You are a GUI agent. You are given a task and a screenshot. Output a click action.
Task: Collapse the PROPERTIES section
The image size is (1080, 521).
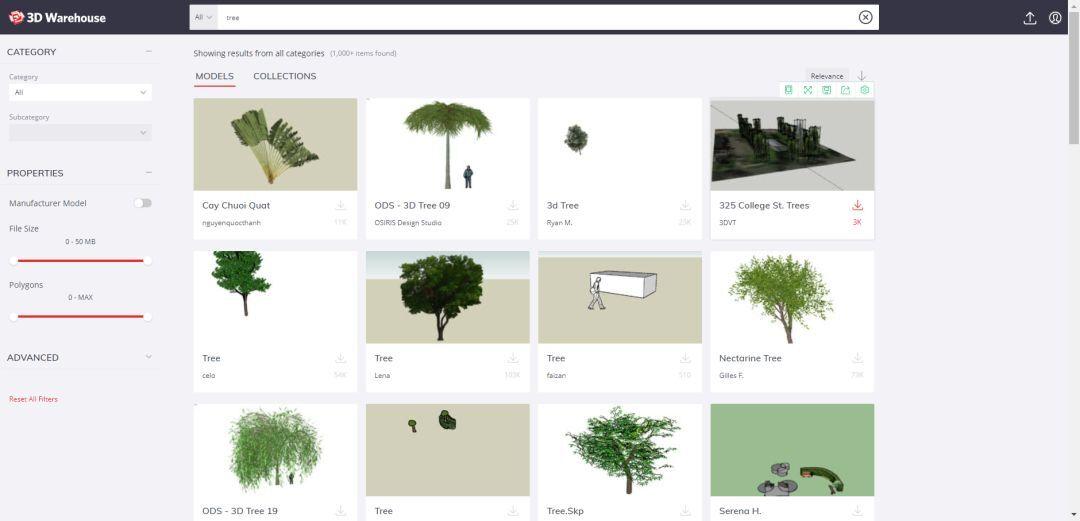tap(149, 173)
